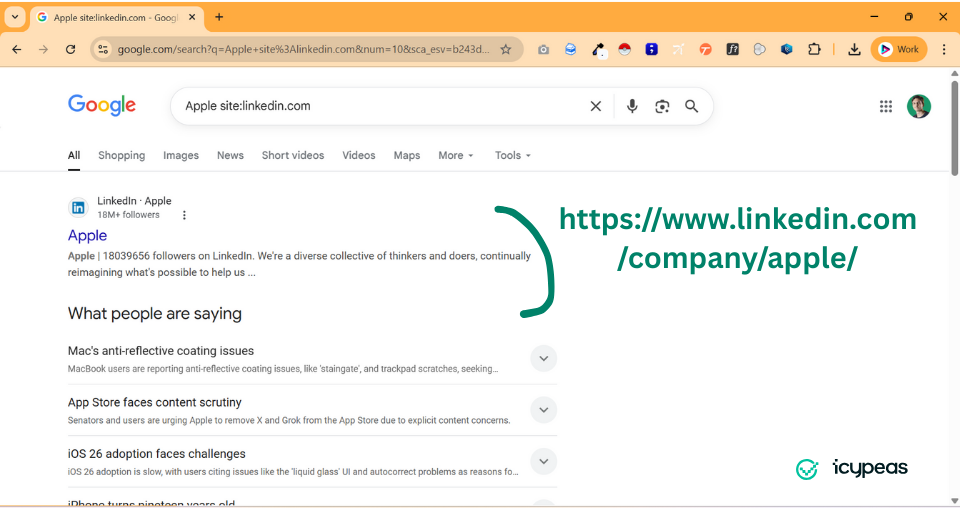Switch to Shopping results

[122, 156]
